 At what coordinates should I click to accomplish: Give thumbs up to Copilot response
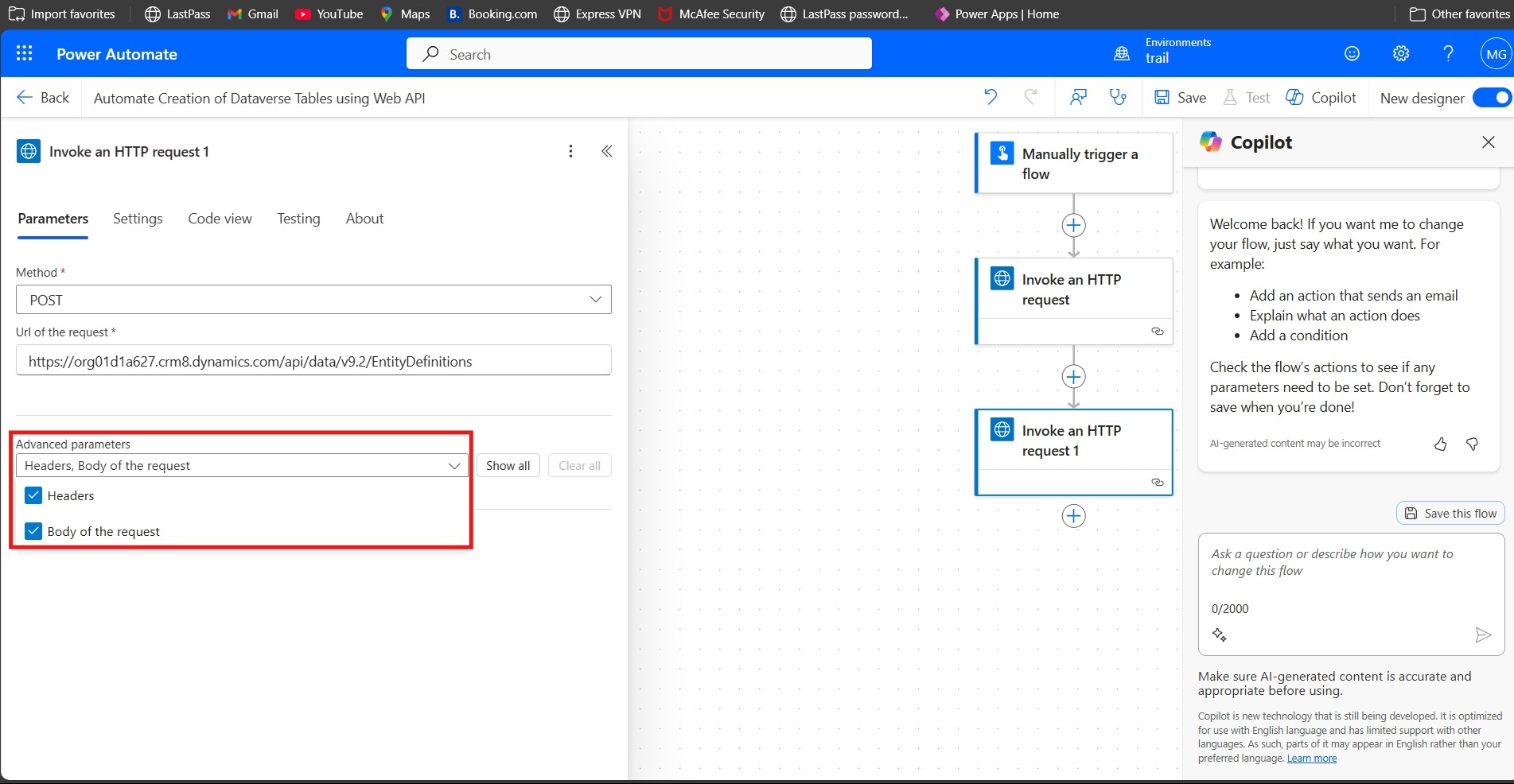click(1440, 444)
